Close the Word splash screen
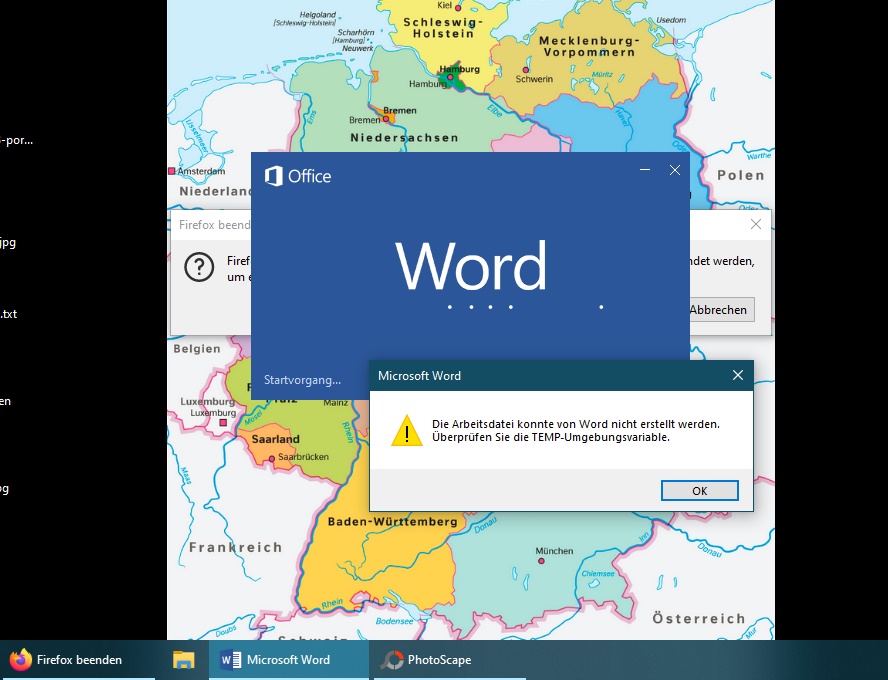Viewport: 888px width, 680px height. pos(674,170)
